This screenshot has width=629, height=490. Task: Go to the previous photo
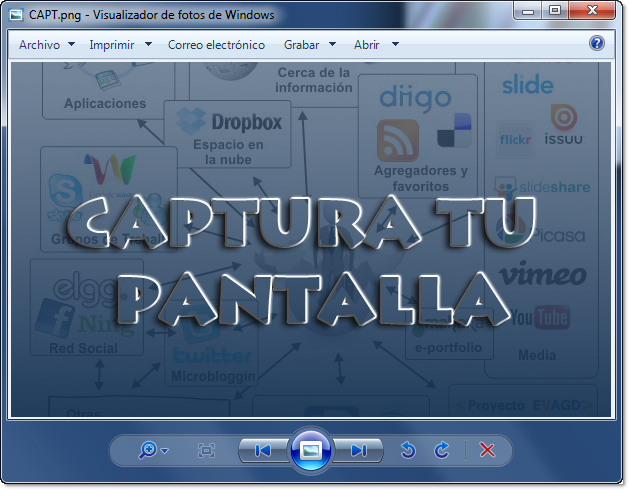263,451
